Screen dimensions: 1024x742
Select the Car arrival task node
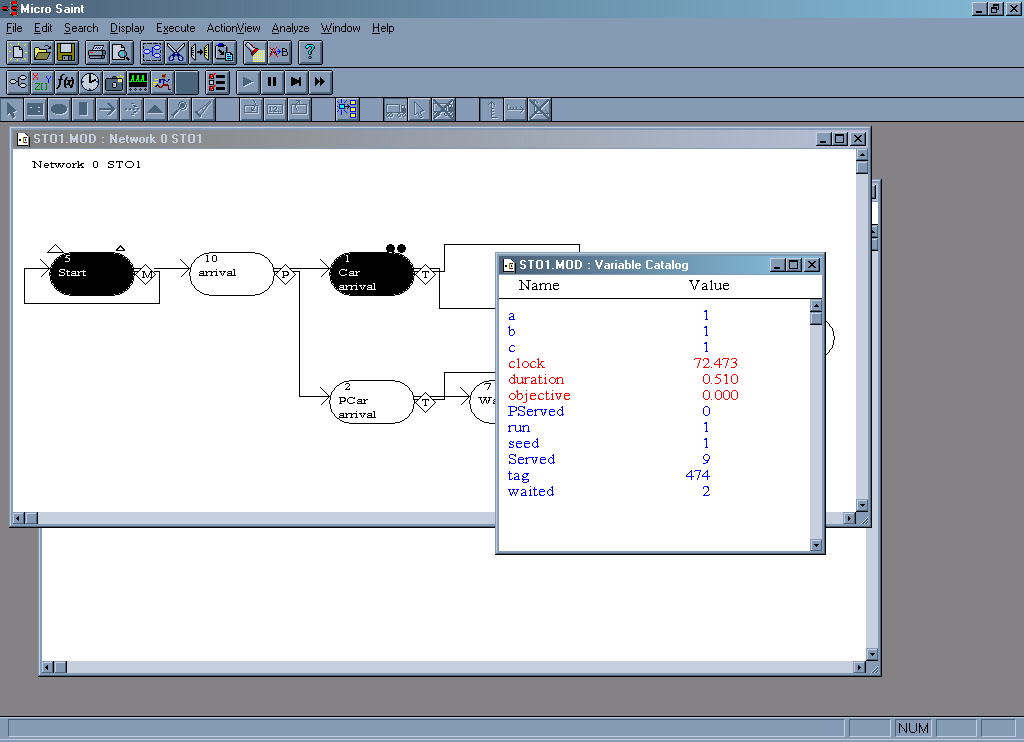(371, 274)
